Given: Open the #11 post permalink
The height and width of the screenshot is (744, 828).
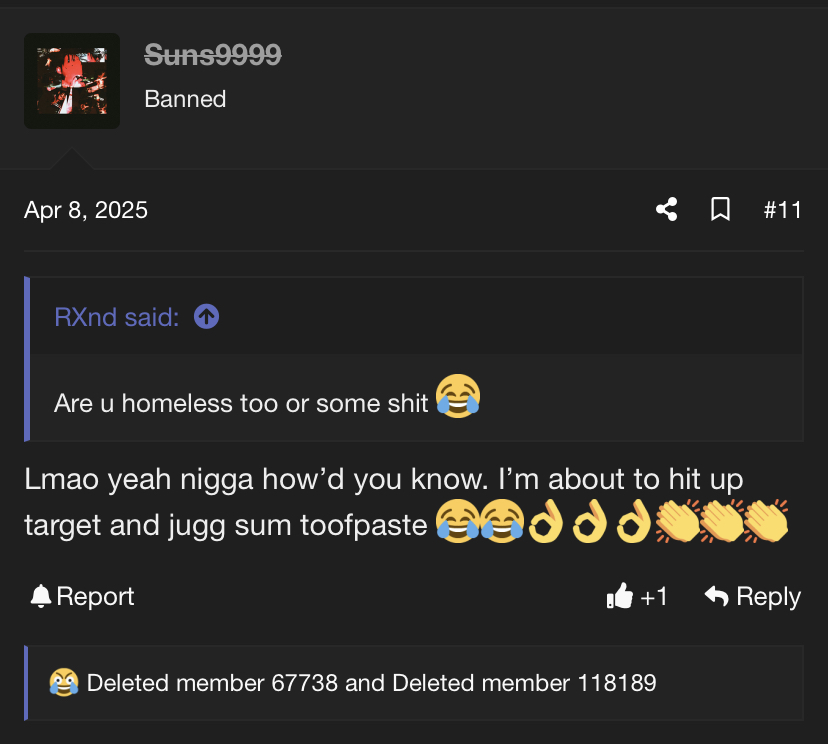Looking at the screenshot, I should [783, 210].
